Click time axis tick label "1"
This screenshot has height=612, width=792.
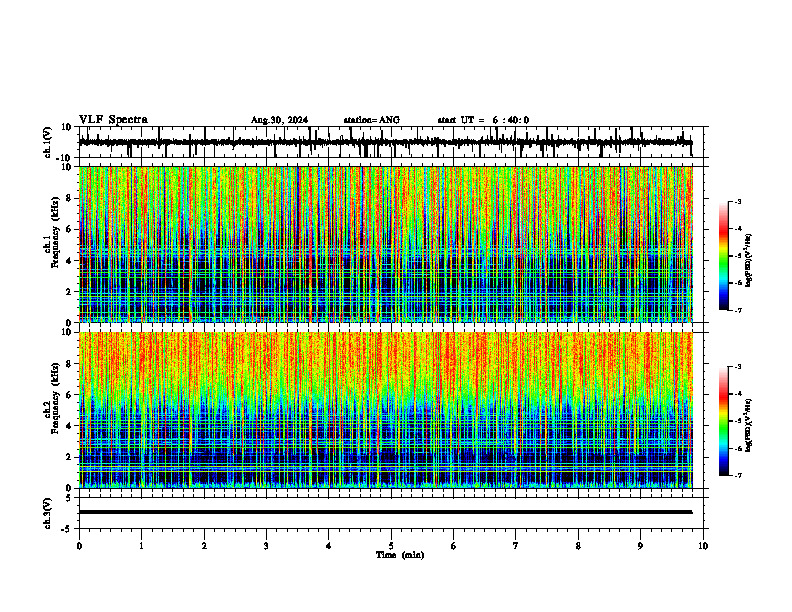click(x=141, y=546)
